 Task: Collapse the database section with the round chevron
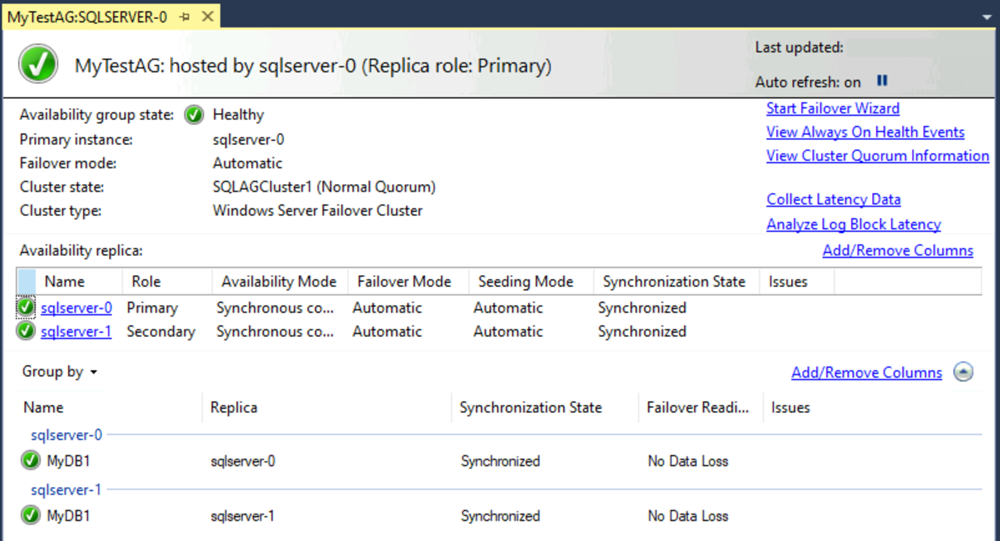(x=963, y=372)
